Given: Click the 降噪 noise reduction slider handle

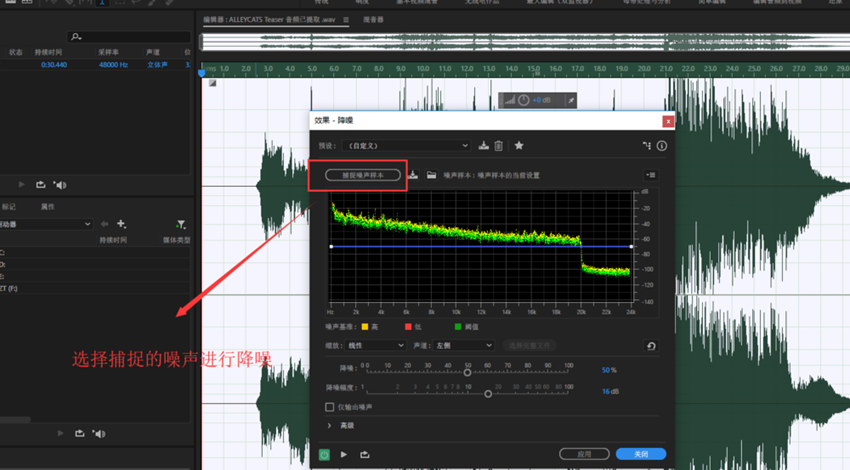Looking at the screenshot, I should pyautogui.click(x=467, y=372).
